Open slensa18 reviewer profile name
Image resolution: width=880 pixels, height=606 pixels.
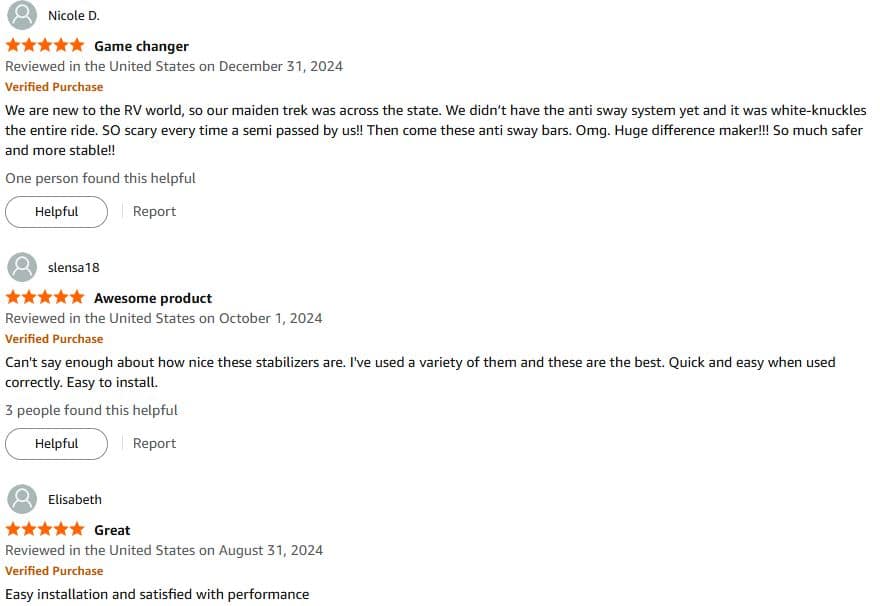[74, 268]
